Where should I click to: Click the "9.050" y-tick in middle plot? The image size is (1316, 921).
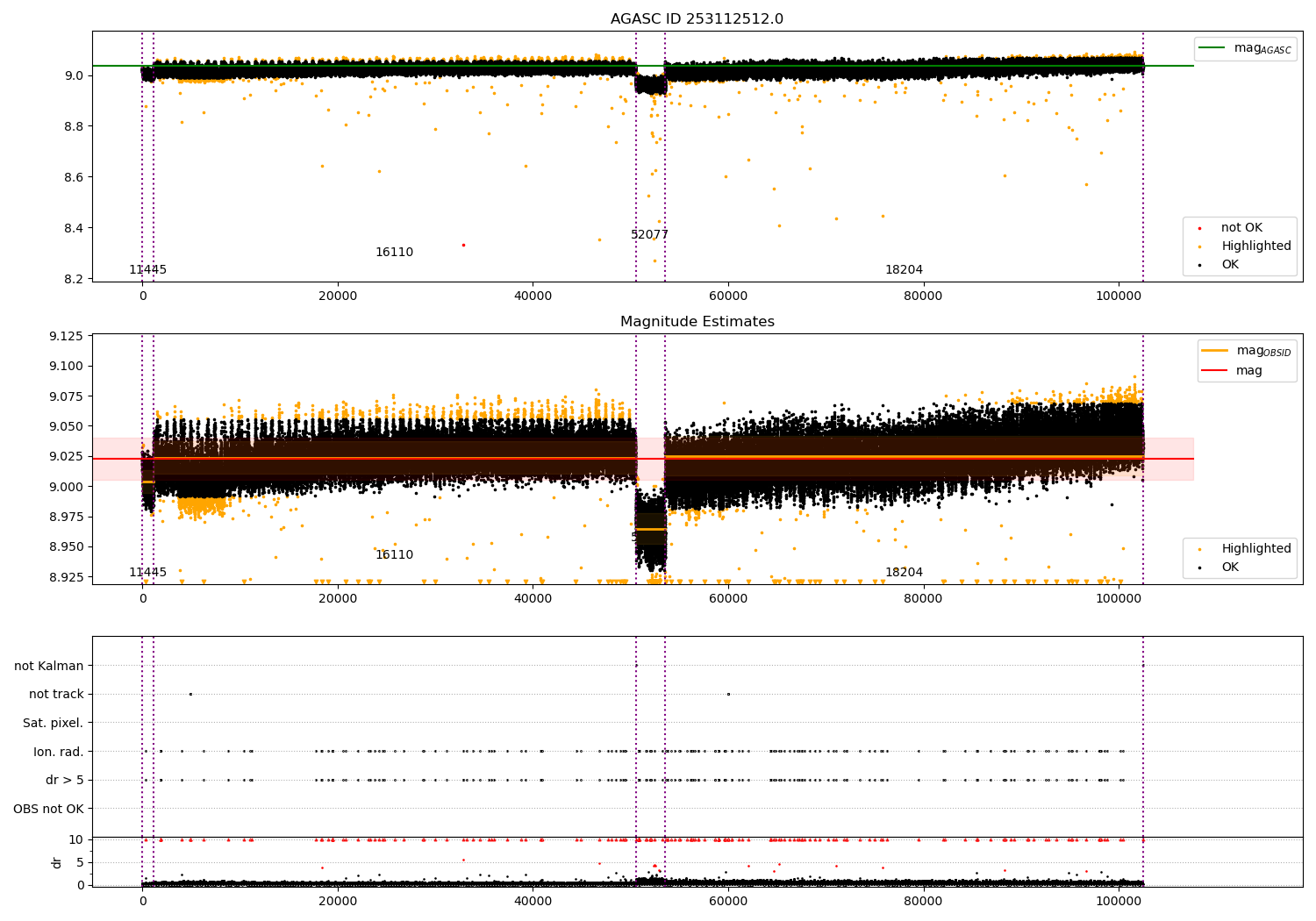68,427
